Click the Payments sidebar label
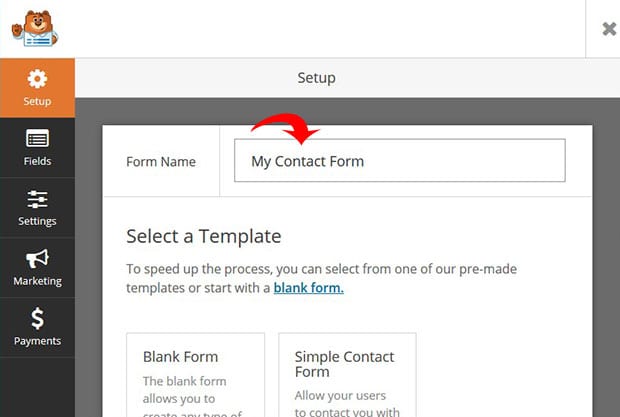Viewport: 620px width, 417px height. 37,341
